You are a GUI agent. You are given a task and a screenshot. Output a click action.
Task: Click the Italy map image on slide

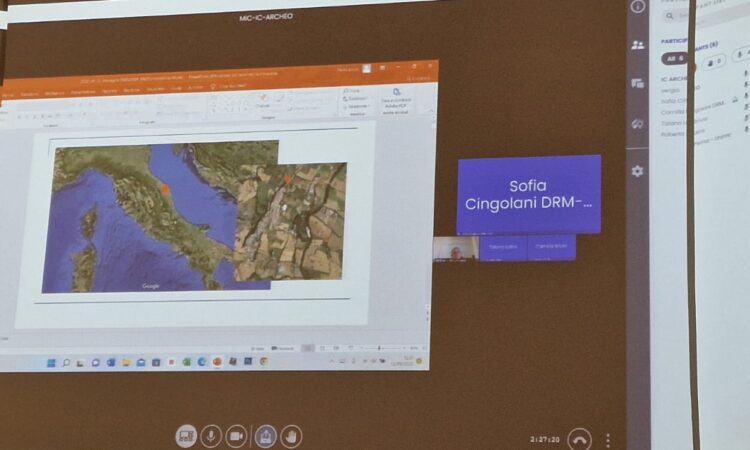[x=150, y=215]
